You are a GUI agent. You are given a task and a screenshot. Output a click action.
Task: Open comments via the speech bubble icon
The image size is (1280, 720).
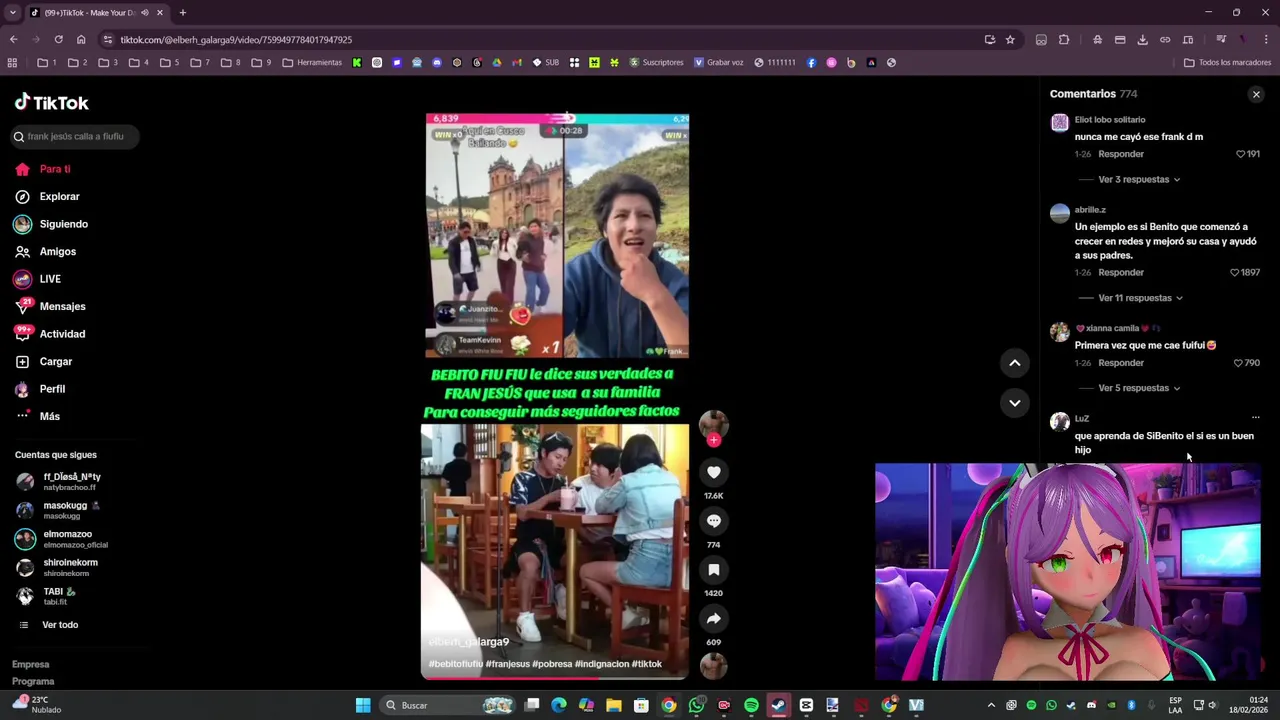pos(713,521)
